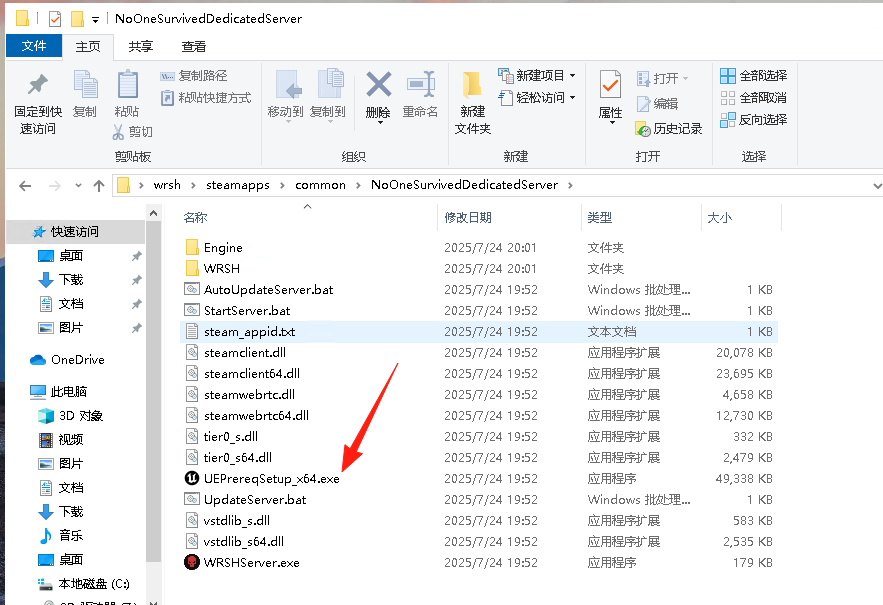This screenshot has width=883, height=605.
Task: Open the recent locations dropdown arrow
Action: 78,185
